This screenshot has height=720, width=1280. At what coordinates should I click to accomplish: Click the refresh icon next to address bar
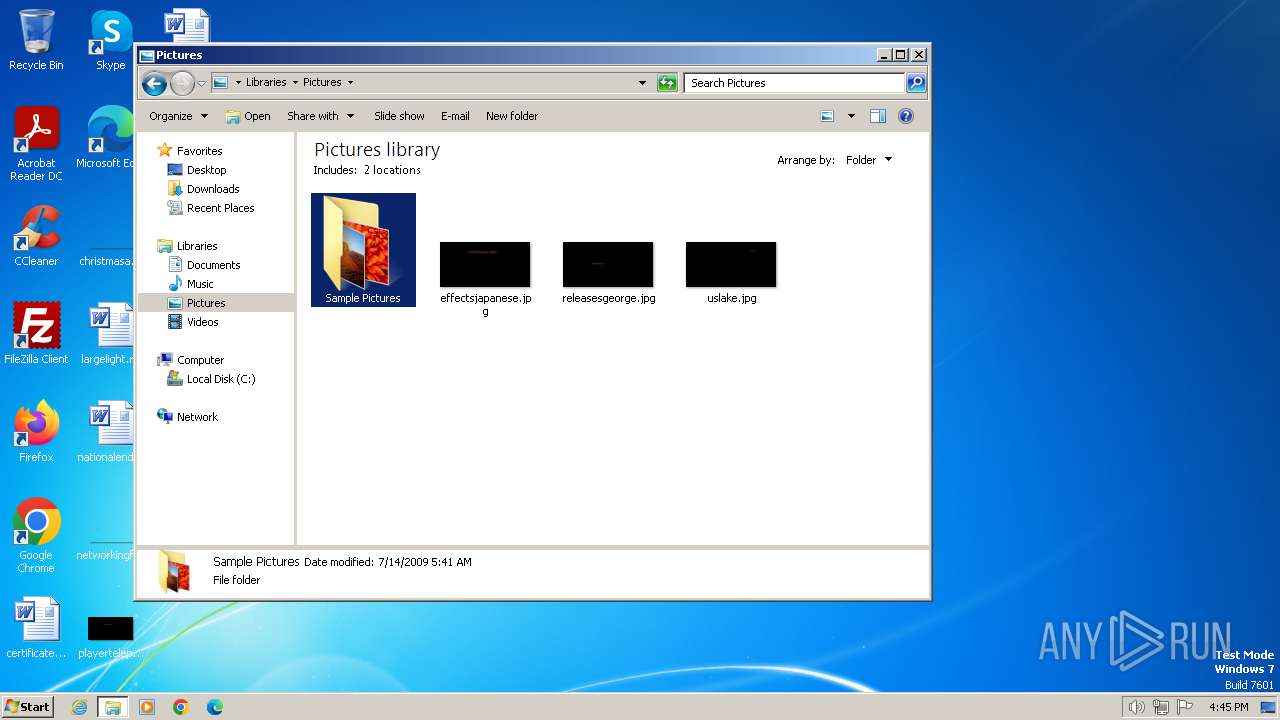click(667, 83)
